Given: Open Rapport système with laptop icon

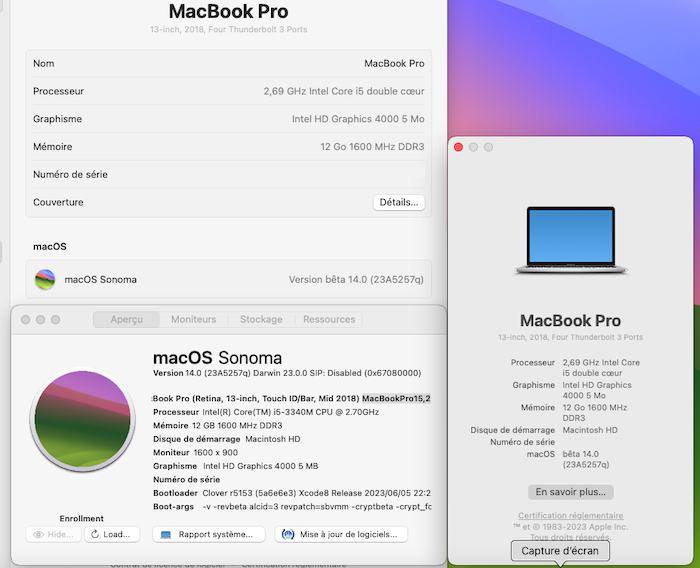Looking at the screenshot, I should (x=208, y=535).
